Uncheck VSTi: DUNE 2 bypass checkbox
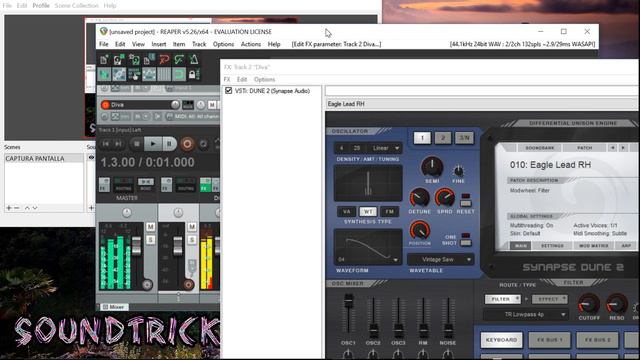Screen dimensions: 640x360 [x=229, y=91]
